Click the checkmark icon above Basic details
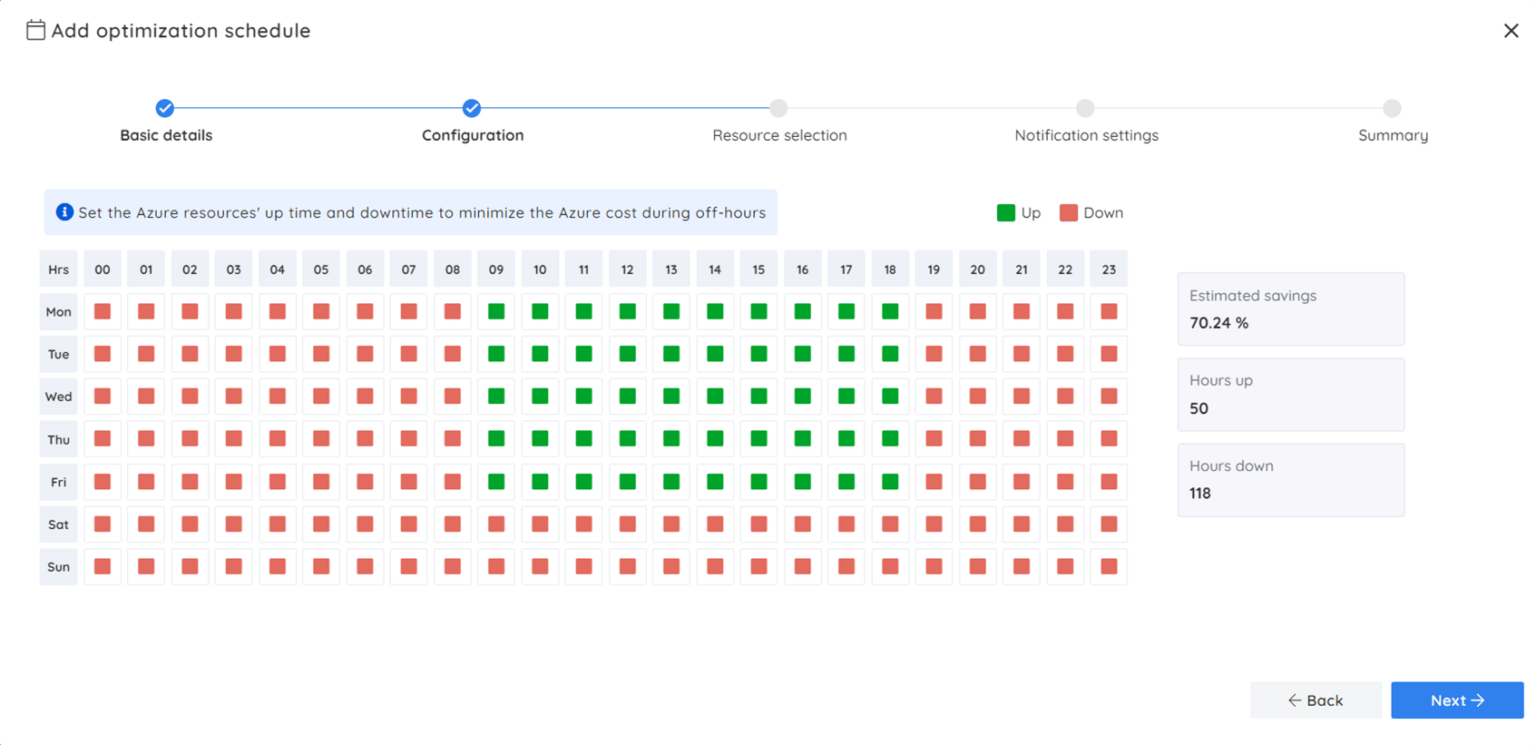Image resolution: width=1536 pixels, height=745 pixels. click(x=165, y=108)
